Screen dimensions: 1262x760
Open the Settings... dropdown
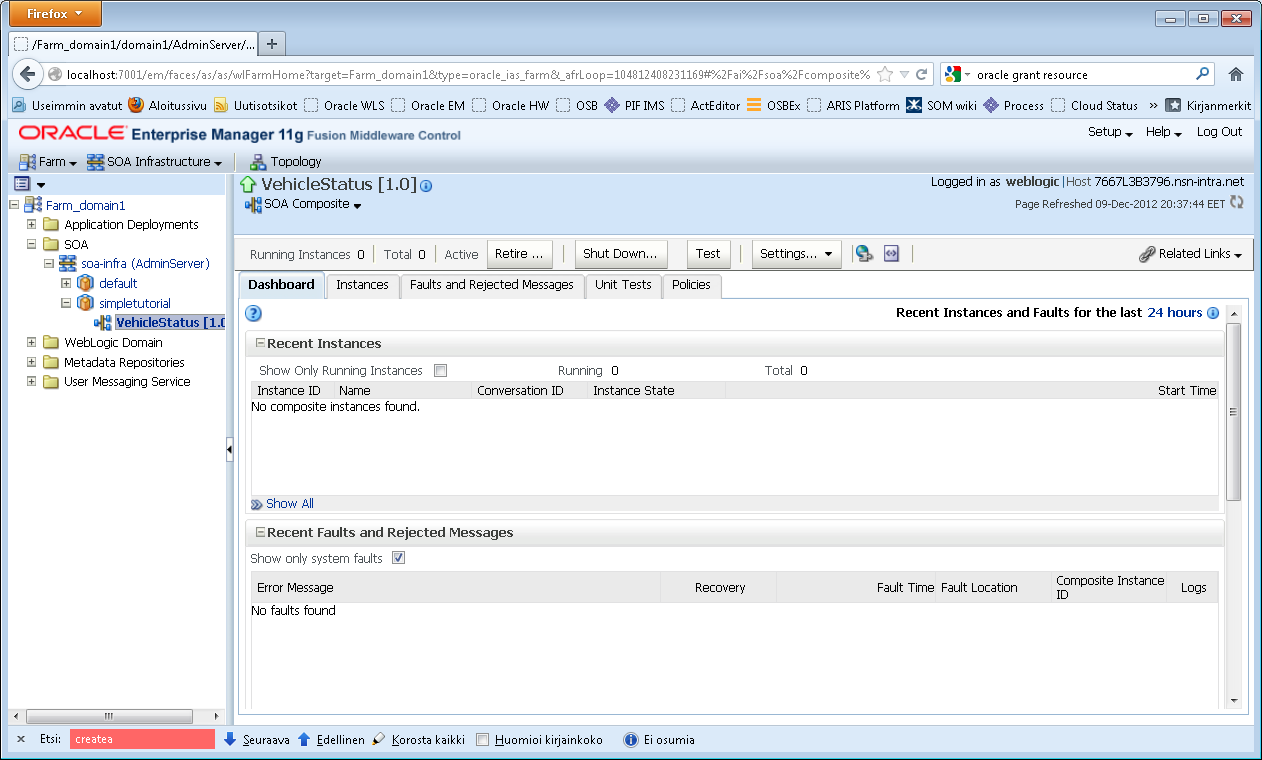point(797,254)
